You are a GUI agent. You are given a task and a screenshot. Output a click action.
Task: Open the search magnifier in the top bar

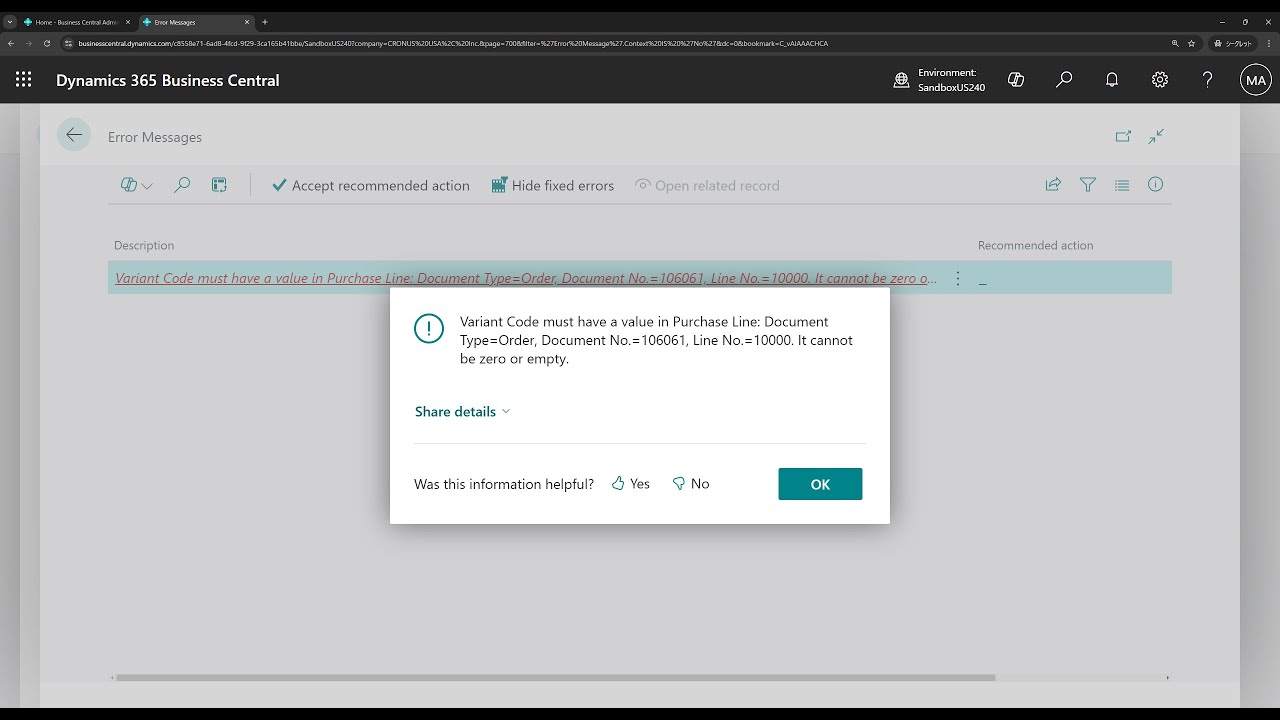pyautogui.click(x=1064, y=80)
